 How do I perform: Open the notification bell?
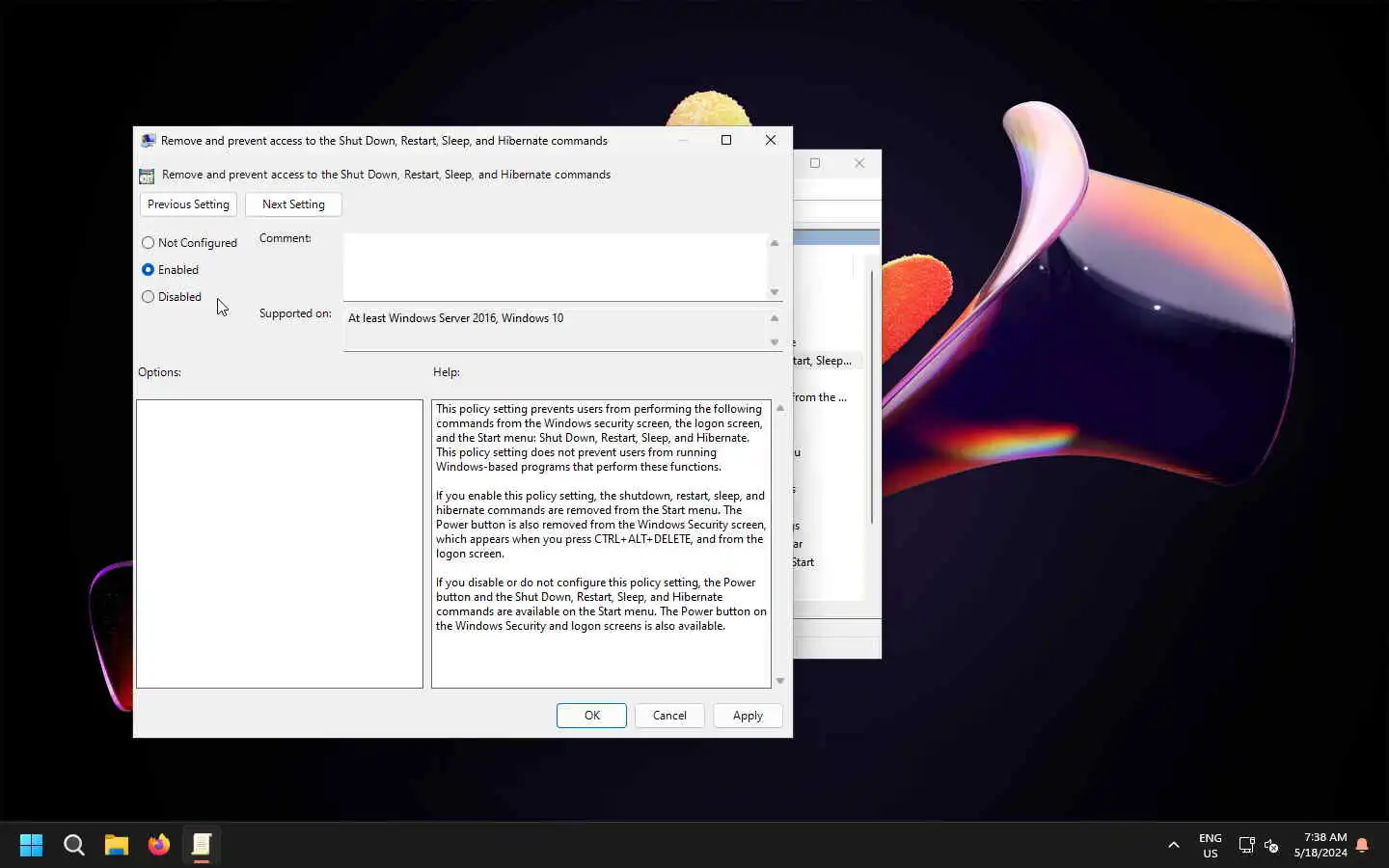[x=1362, y=846]
